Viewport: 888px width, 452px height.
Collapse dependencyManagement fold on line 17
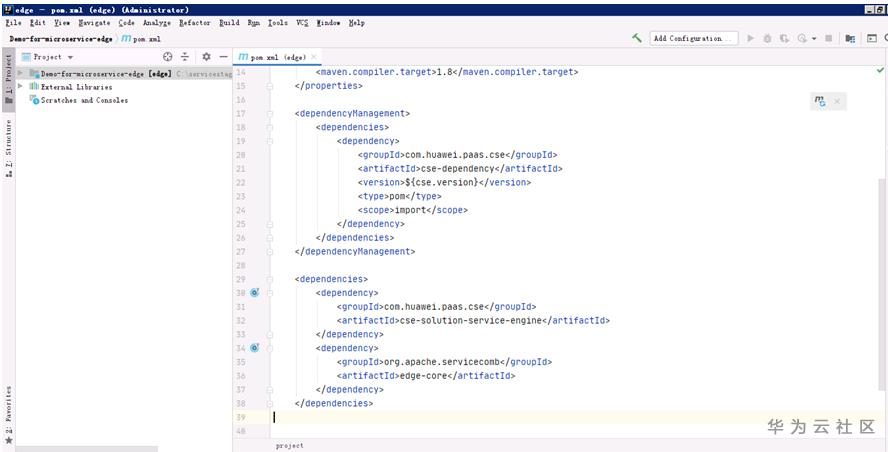click(x=270, y=114)
